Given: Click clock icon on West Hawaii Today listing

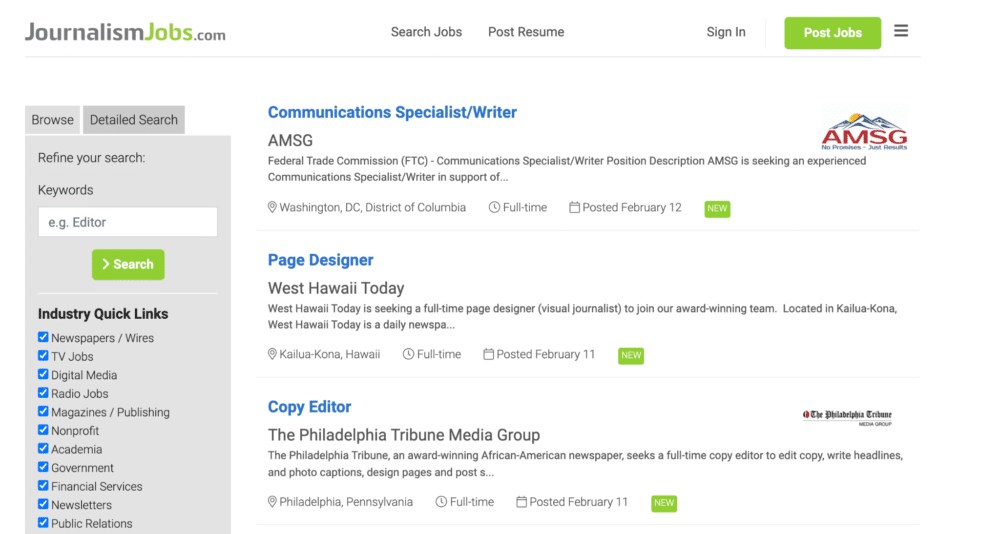Looking at the screenshot, I should pos(408,355).
